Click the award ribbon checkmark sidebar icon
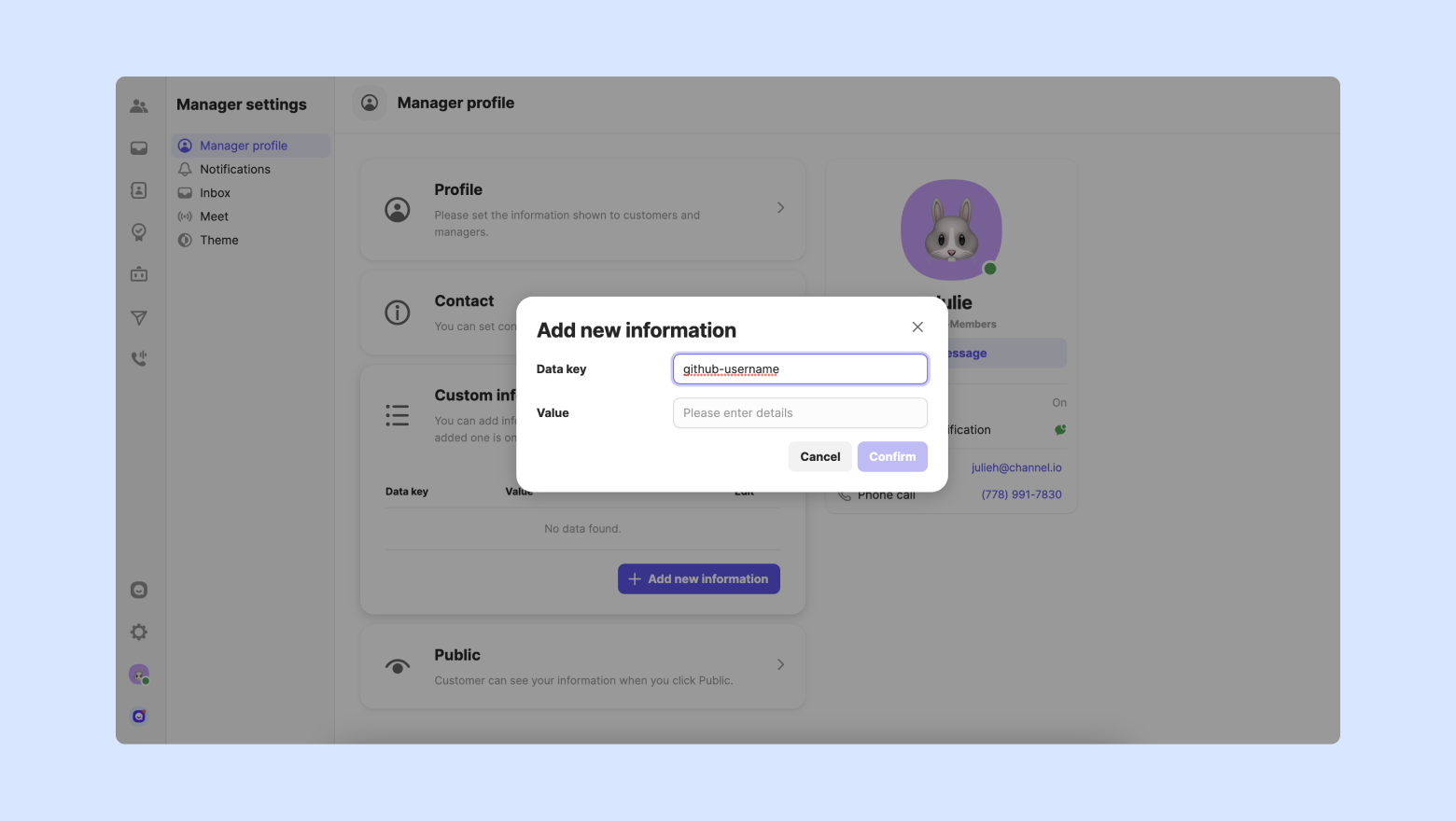Viewport: 1456px width, 821px height. coord(139,232)
